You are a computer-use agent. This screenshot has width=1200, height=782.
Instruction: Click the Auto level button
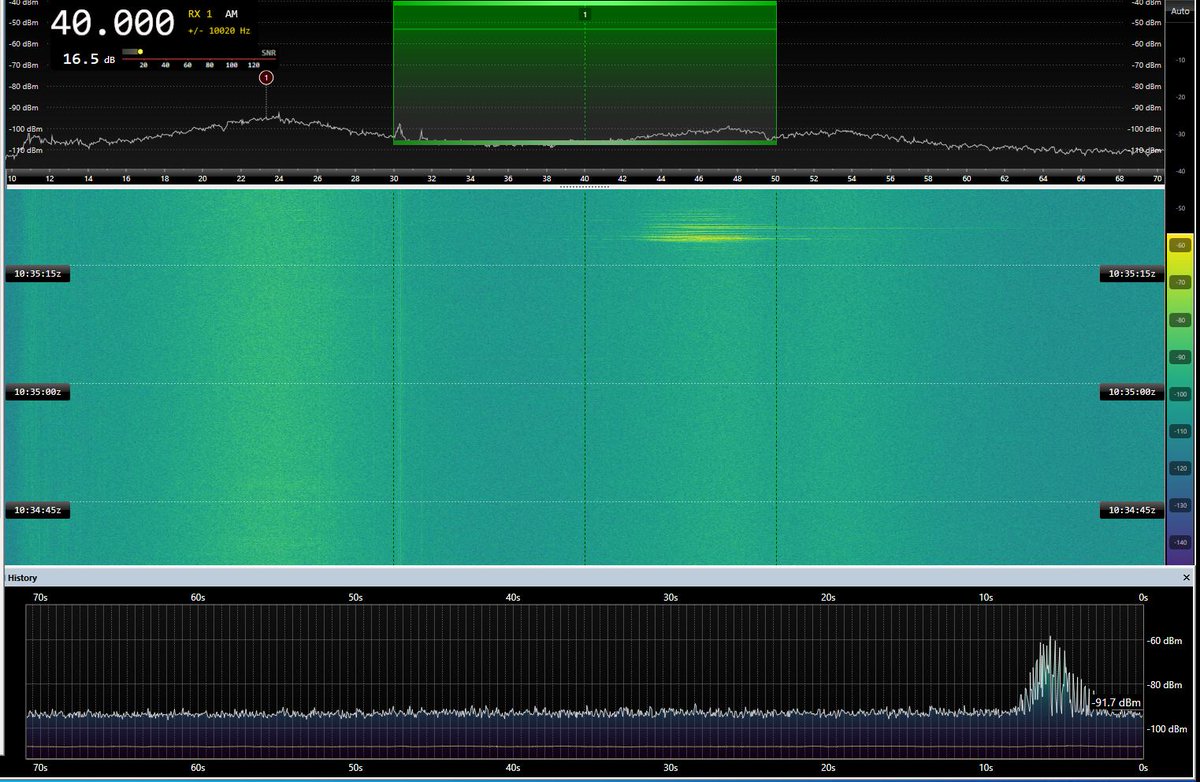click(1180, 11)
